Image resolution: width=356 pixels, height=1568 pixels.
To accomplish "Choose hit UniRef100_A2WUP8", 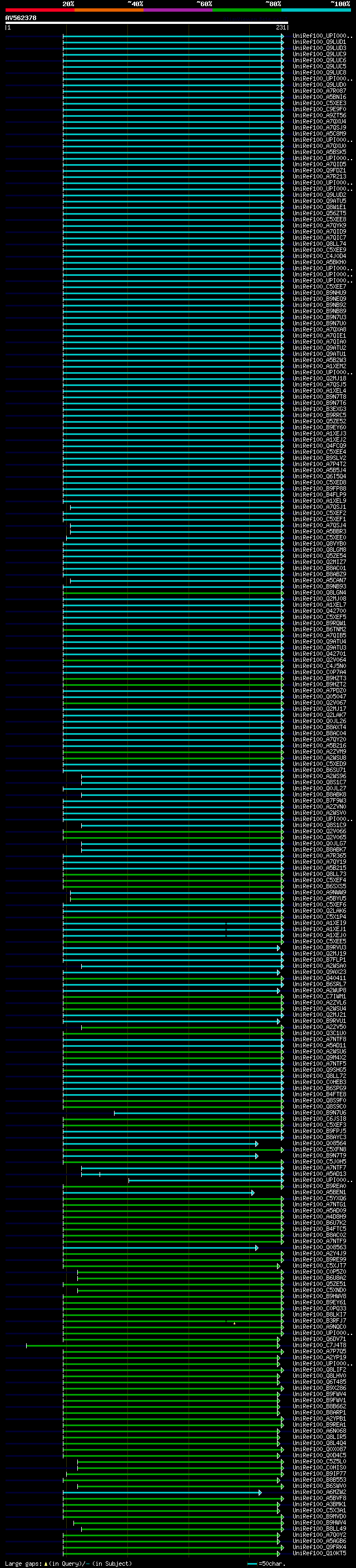I will 319,990.
